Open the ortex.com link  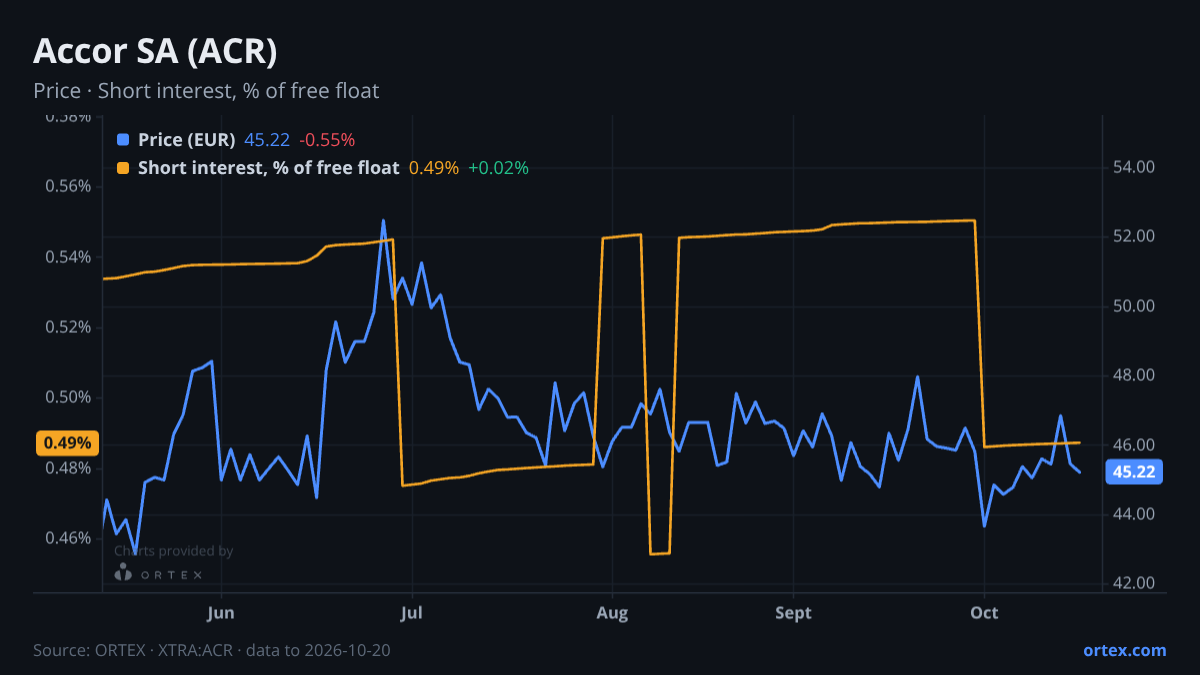[x=1124, y=650]
